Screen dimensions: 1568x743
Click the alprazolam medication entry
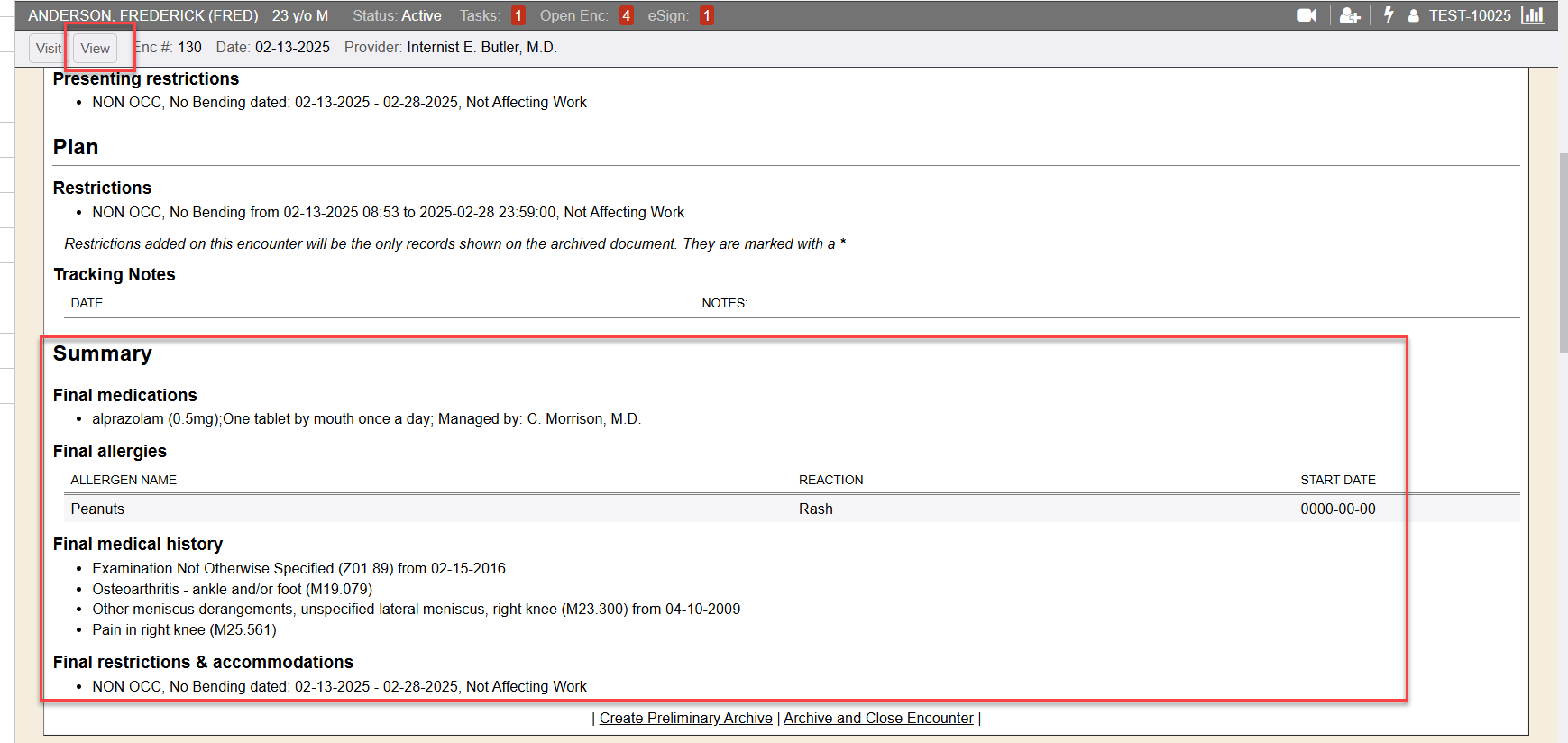[x=366, y=418]
